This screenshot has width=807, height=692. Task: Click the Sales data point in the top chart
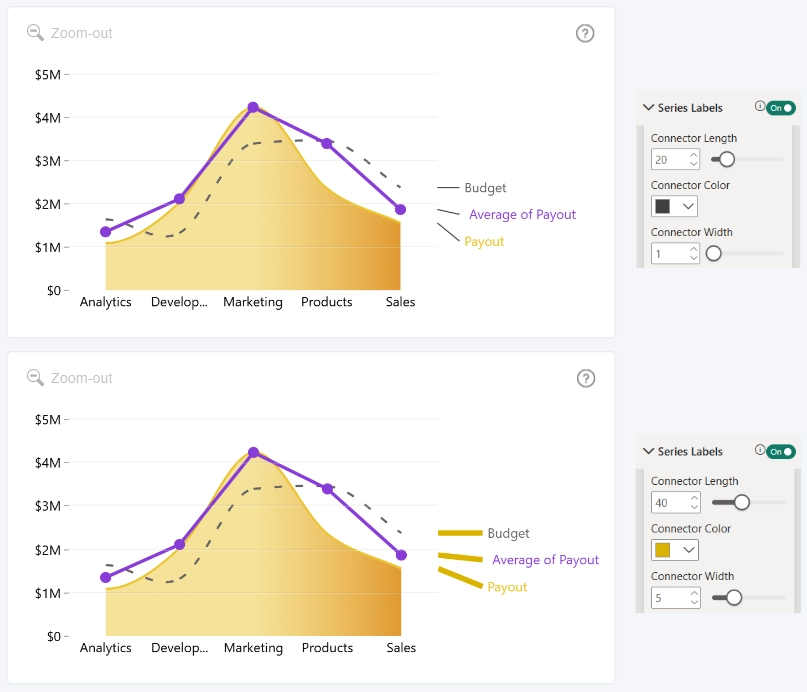(x=400, y=209)
